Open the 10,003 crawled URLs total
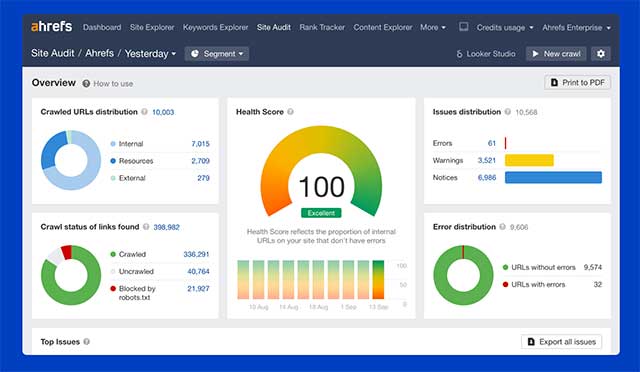 (x=163, y=112)
